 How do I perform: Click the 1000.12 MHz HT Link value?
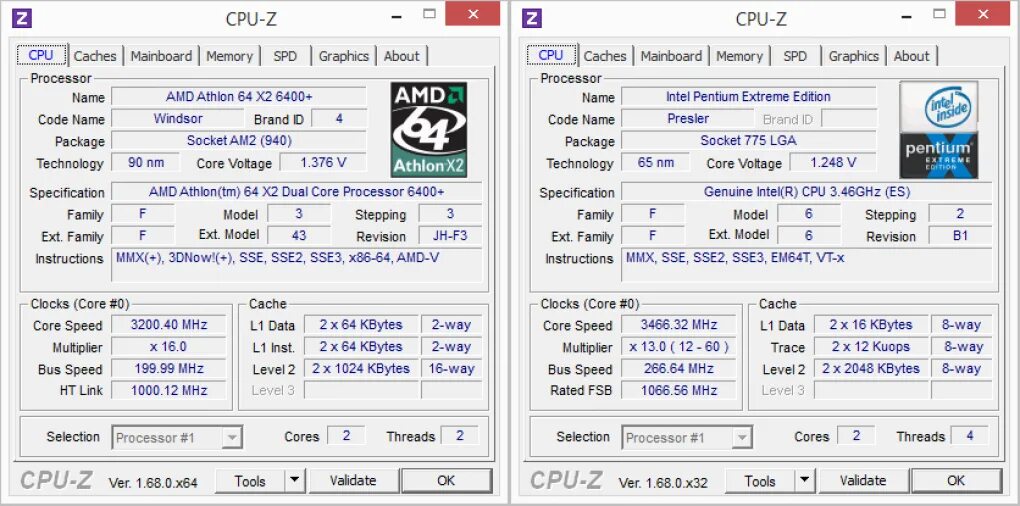168,390
